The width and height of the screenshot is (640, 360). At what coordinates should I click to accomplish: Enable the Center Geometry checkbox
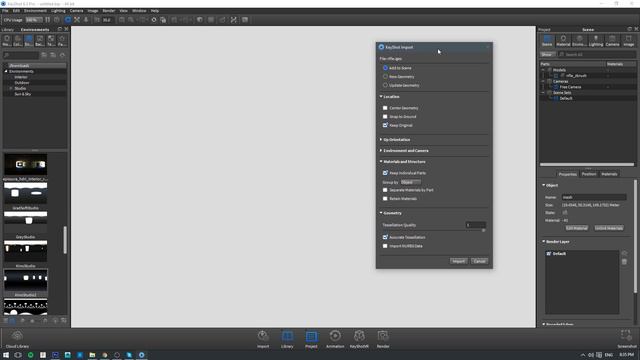tap(385, 108)
